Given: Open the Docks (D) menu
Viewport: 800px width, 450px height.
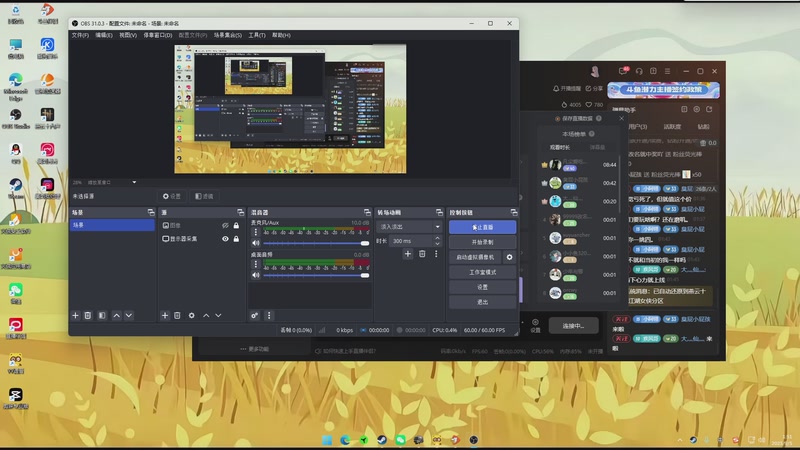Looking at the screenshot, I should pos(158,35).
